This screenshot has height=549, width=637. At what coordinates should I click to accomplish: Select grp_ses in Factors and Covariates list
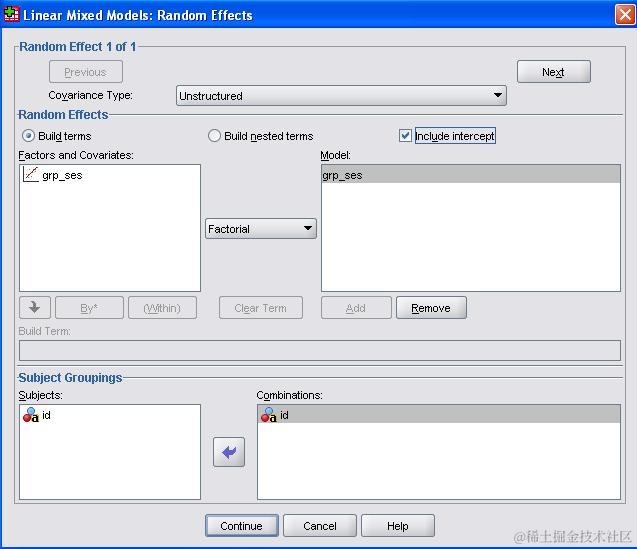tap(110, 175)
